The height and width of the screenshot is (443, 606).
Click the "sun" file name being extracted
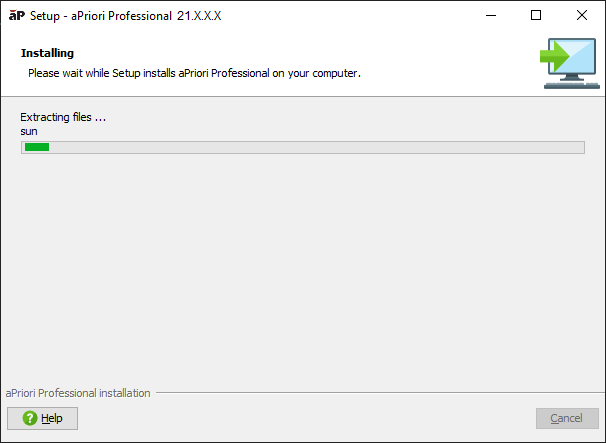(x=29, y=131)
